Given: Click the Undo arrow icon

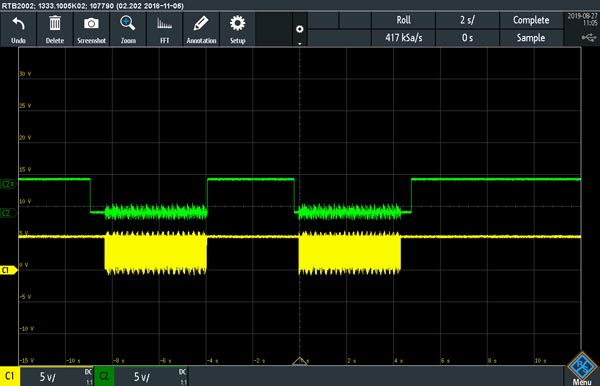Looking at the screenshot, I should (x=18, y=24).
